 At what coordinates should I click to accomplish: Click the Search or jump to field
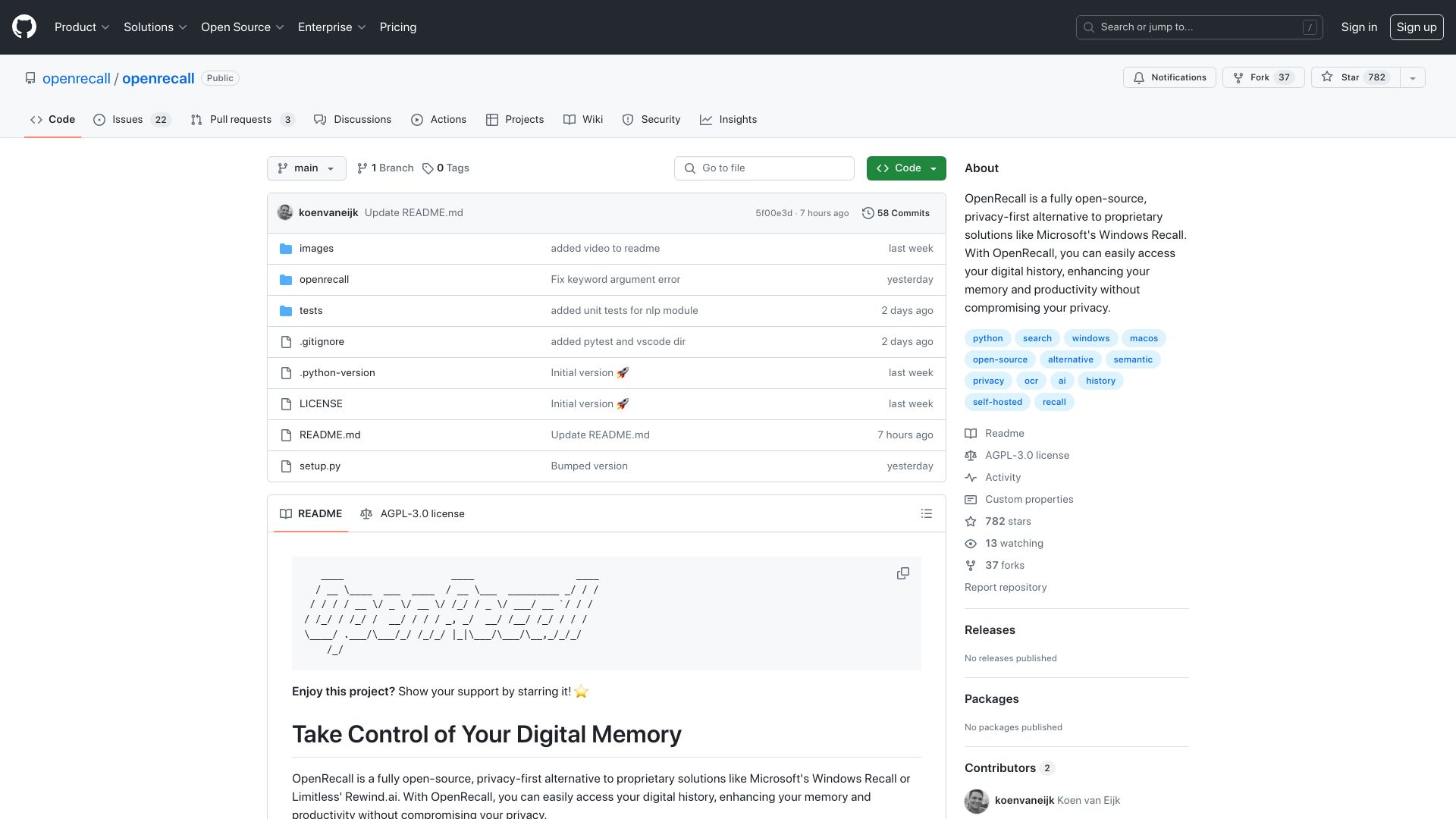tap(1199, 27)
